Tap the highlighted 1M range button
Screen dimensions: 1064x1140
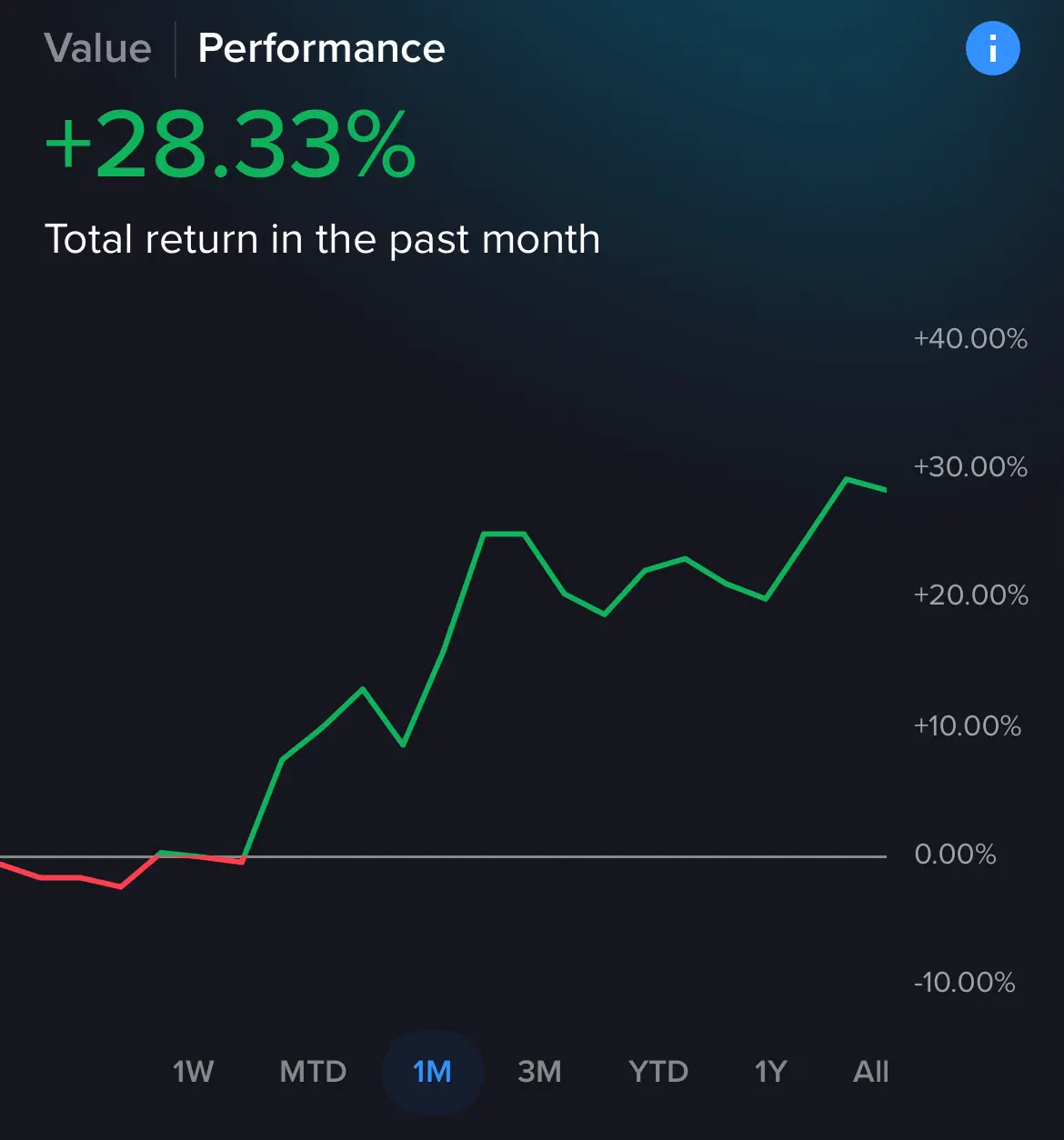(x=432, y=1072)
